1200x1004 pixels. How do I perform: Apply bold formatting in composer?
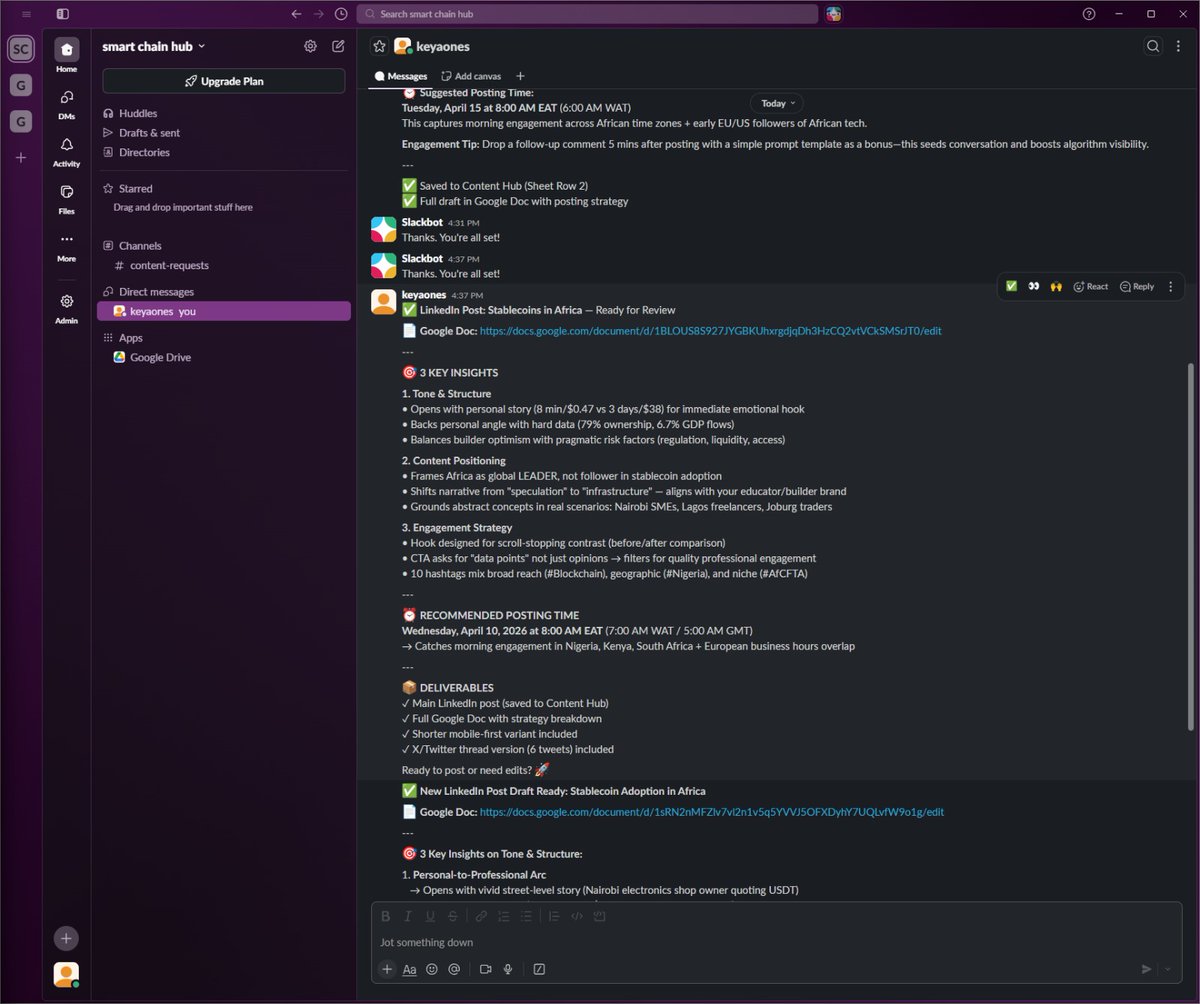coord(386,916)
